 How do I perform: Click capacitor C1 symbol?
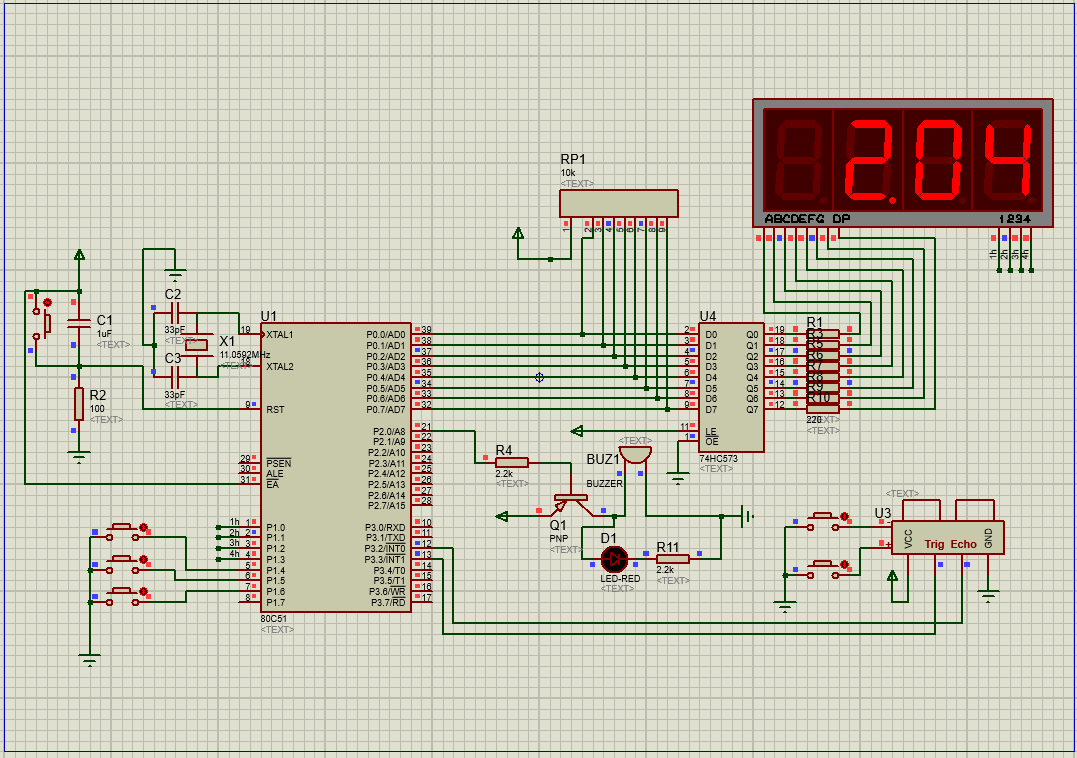(79, 323)
